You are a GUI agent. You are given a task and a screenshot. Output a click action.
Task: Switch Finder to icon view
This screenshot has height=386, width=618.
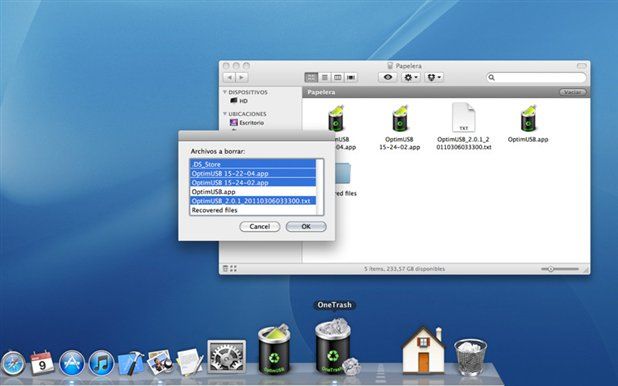click(x=311, y=77)
